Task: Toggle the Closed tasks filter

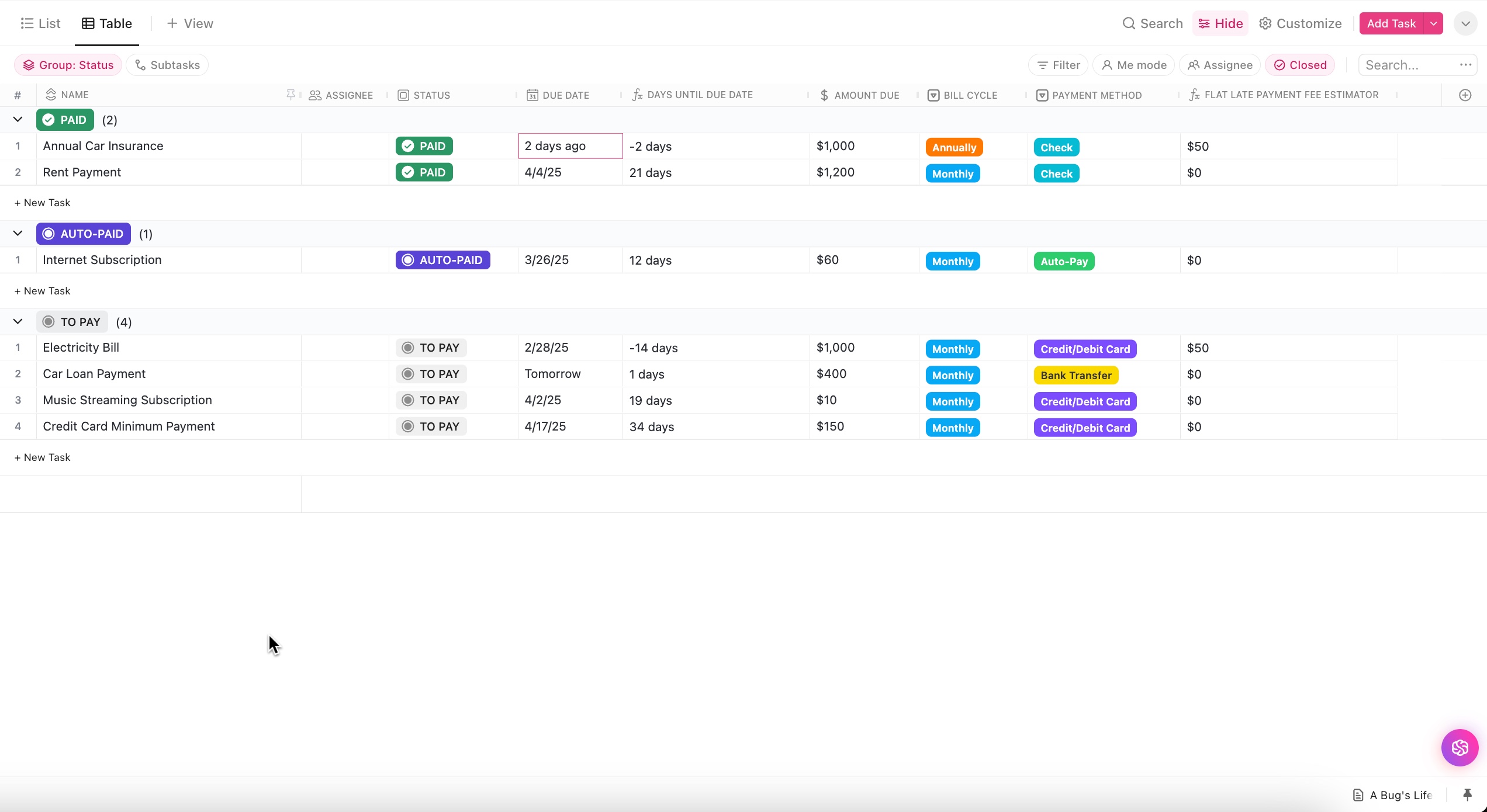Action: click(1300, 65)
